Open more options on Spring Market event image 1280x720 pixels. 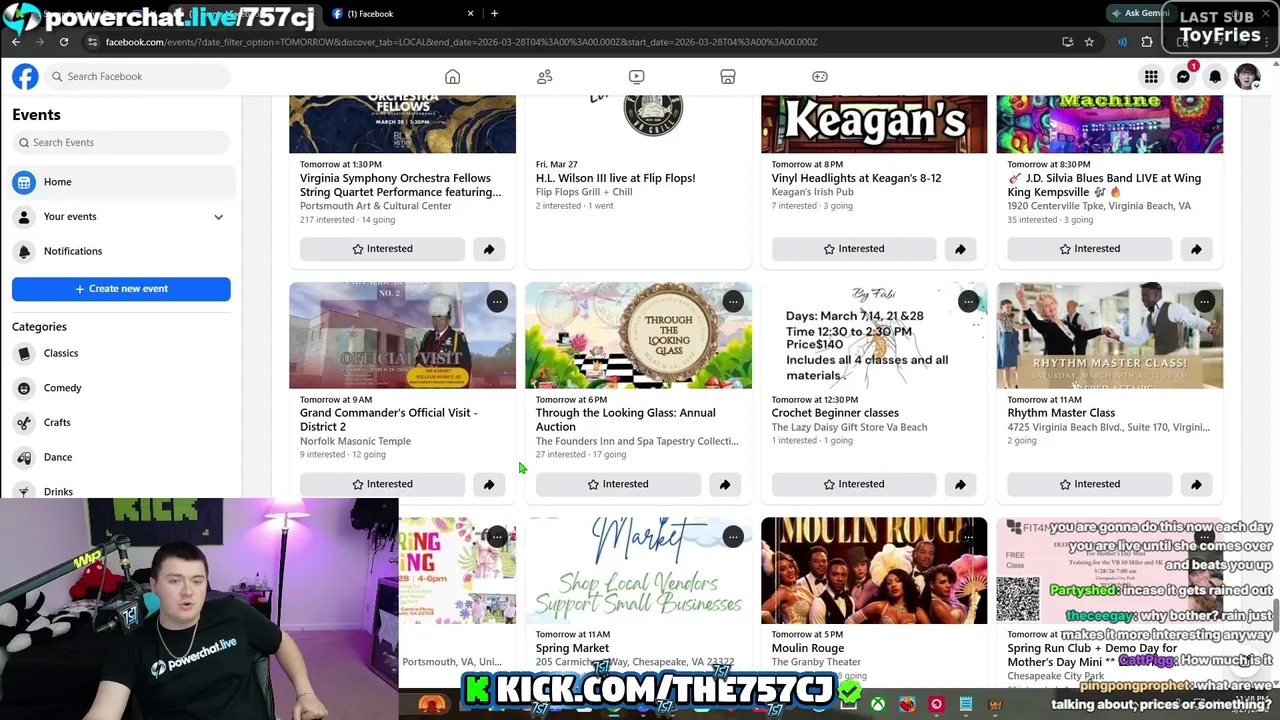click(733, 537)
